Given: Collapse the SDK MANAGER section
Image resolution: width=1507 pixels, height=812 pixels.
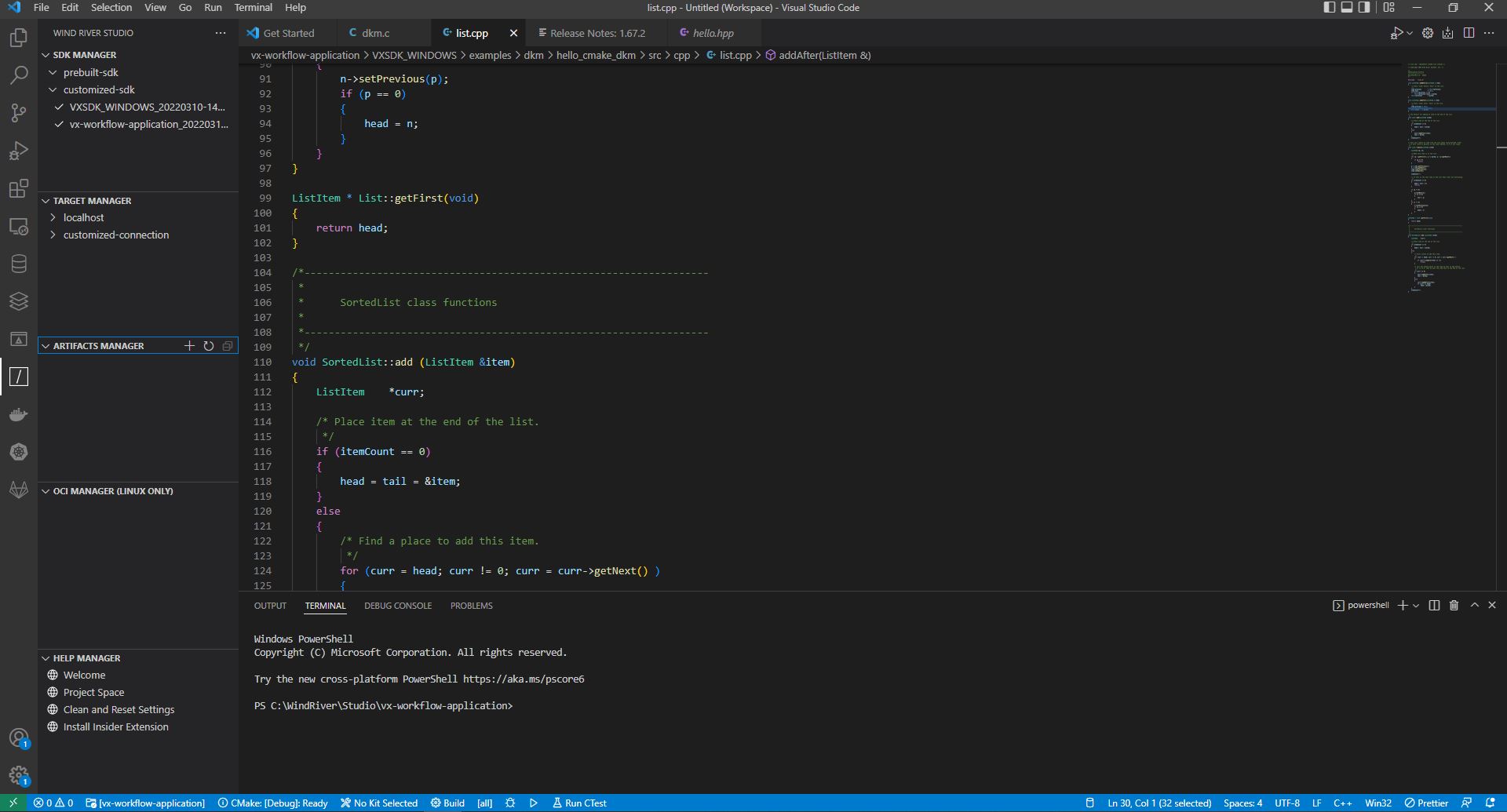Looking at the screenshot, I should [46, 55].
